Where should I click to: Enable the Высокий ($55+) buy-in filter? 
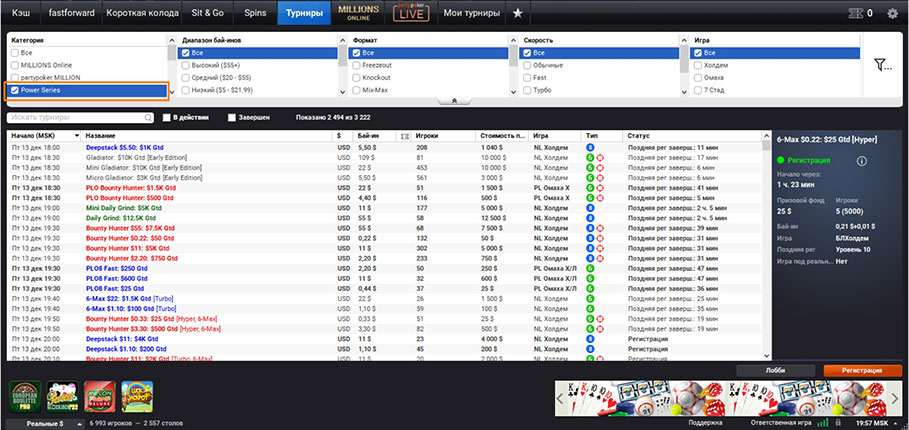coord(186,65)
